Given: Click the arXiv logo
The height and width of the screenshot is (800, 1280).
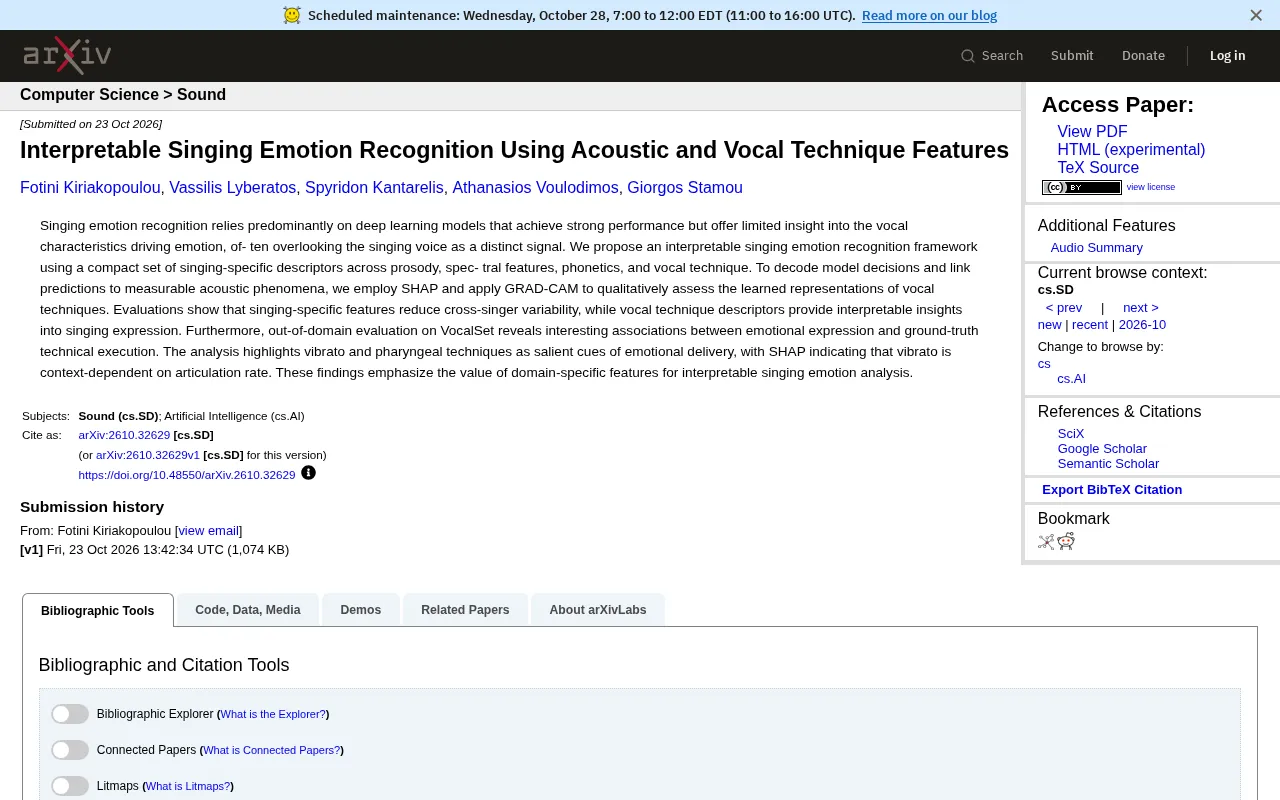Looking at the screenshot, I should (68, 56).
